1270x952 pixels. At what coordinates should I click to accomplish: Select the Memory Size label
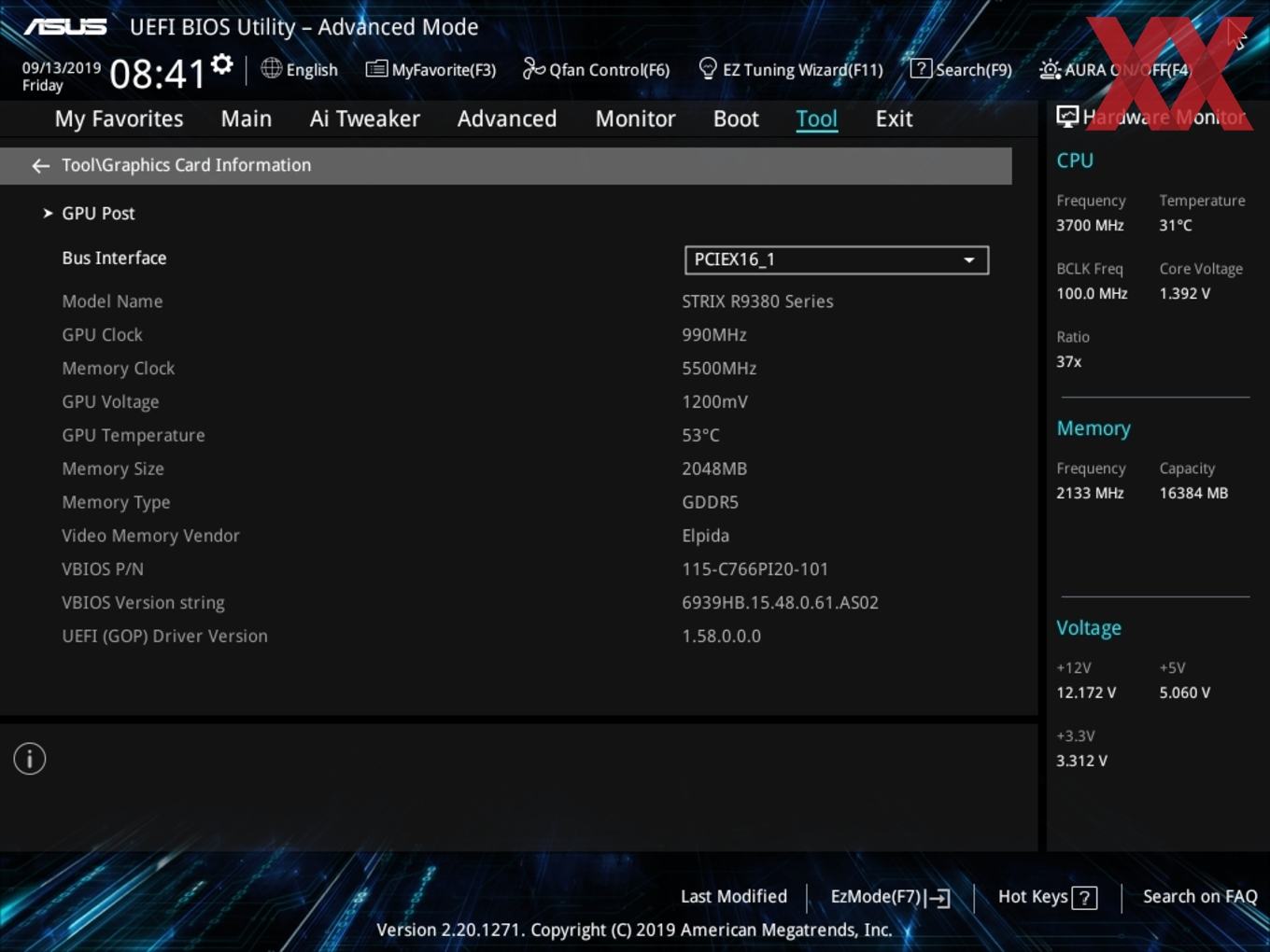click(113, 469)
